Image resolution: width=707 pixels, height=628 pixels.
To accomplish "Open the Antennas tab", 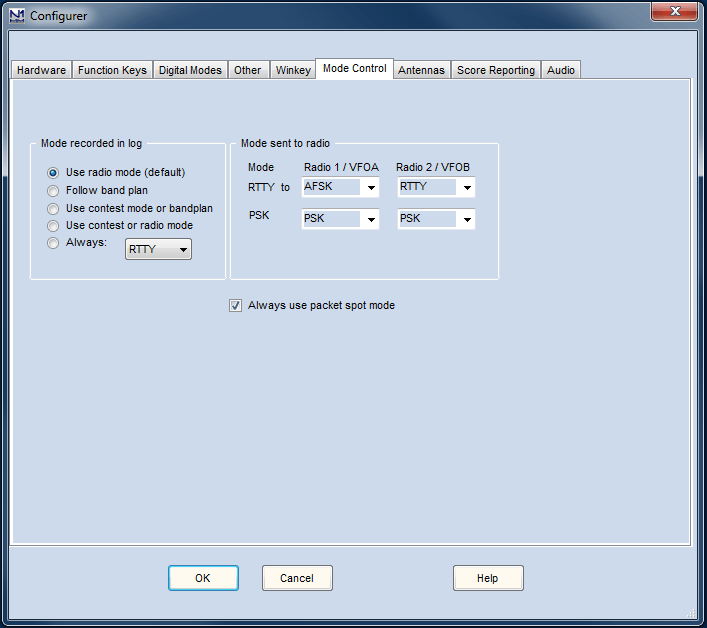I will [x=422, y=70].
